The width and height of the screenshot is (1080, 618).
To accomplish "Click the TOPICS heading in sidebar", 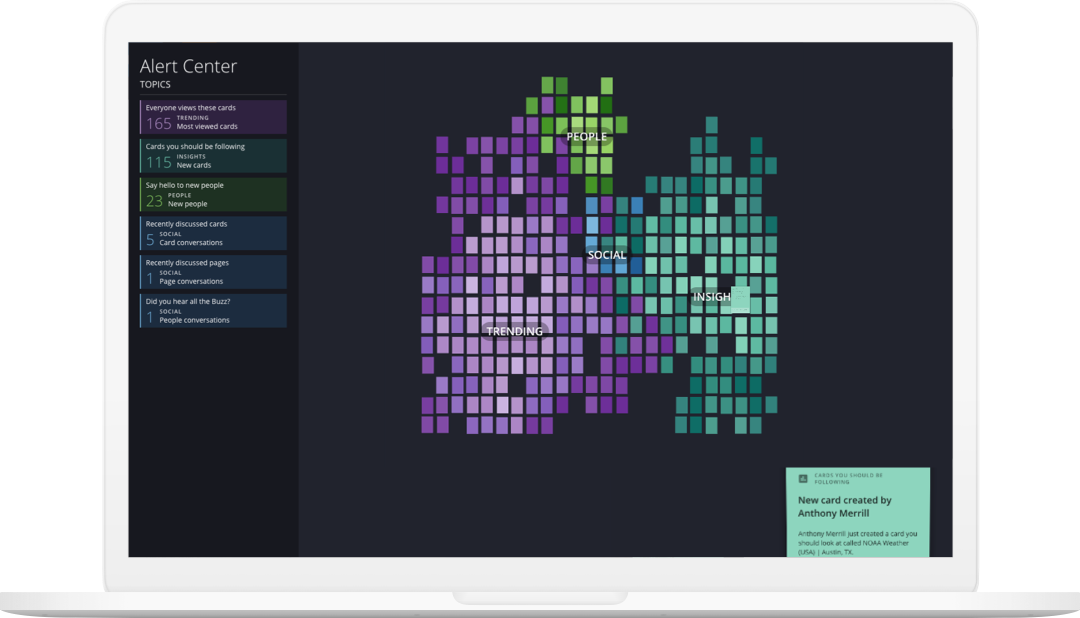I will [x=155, y=85].
